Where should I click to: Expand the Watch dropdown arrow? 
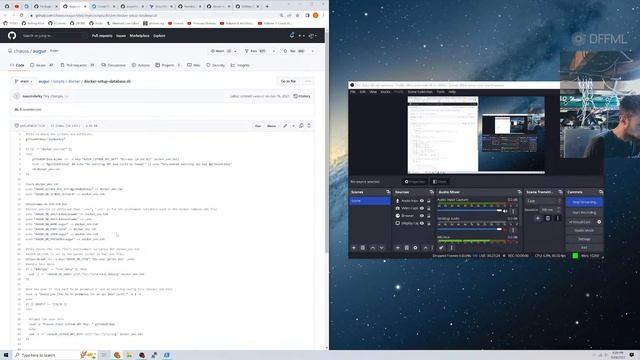[235, 51]
